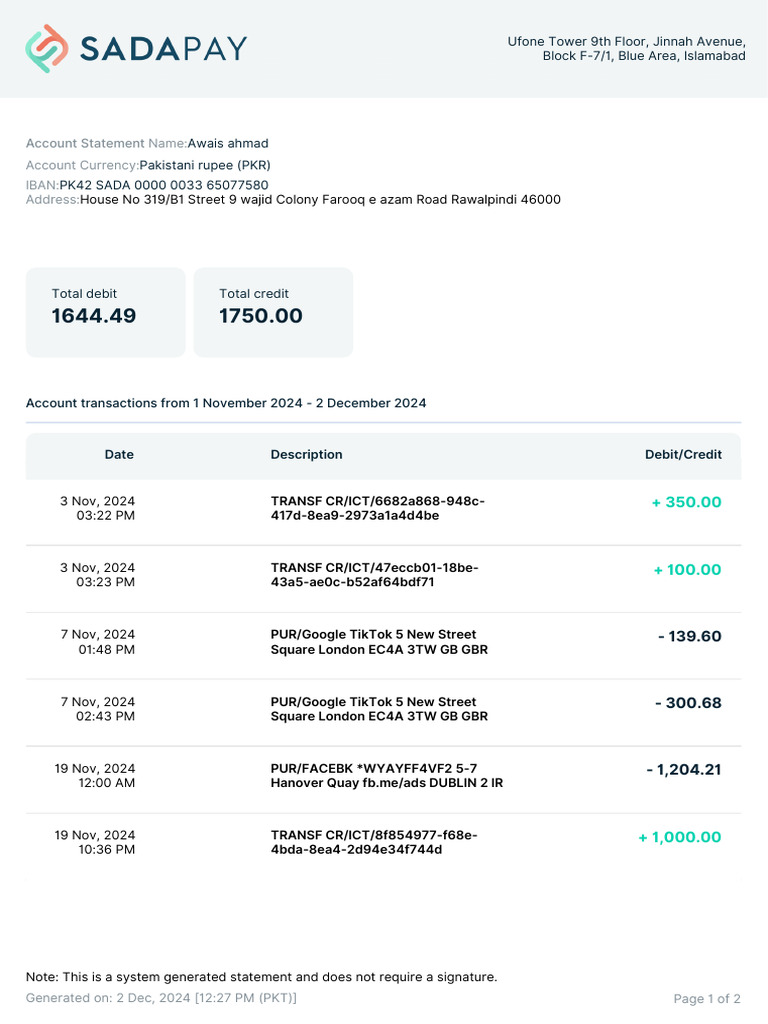Select the - 300.68 debit amount

click(688, 703)
